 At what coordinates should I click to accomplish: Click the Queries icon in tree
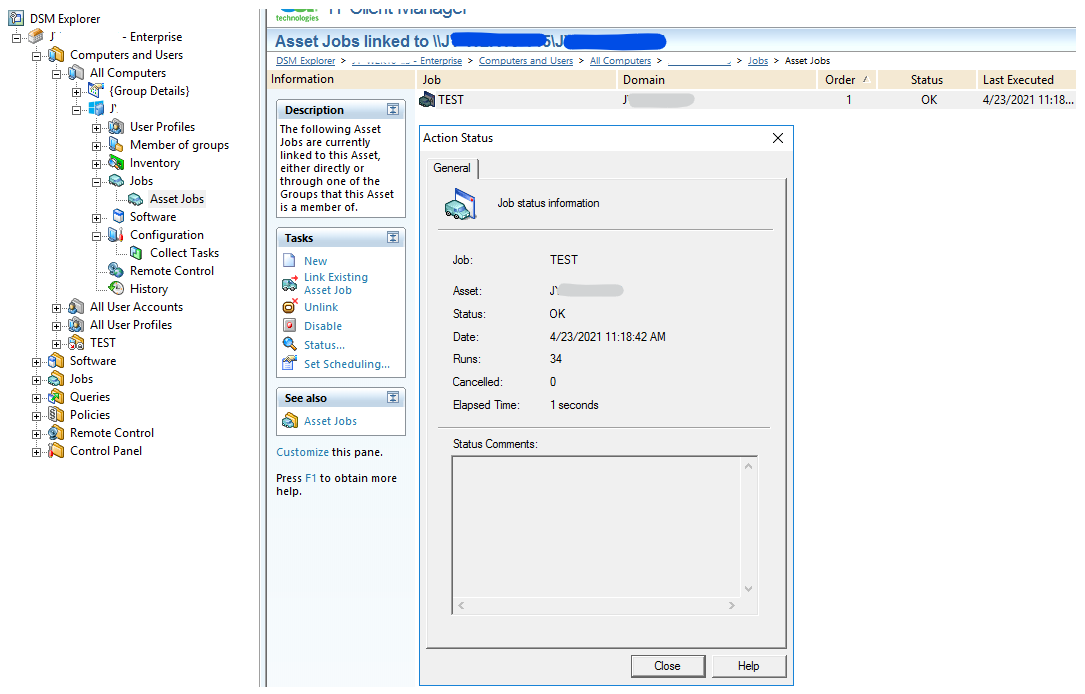(56, 397)
